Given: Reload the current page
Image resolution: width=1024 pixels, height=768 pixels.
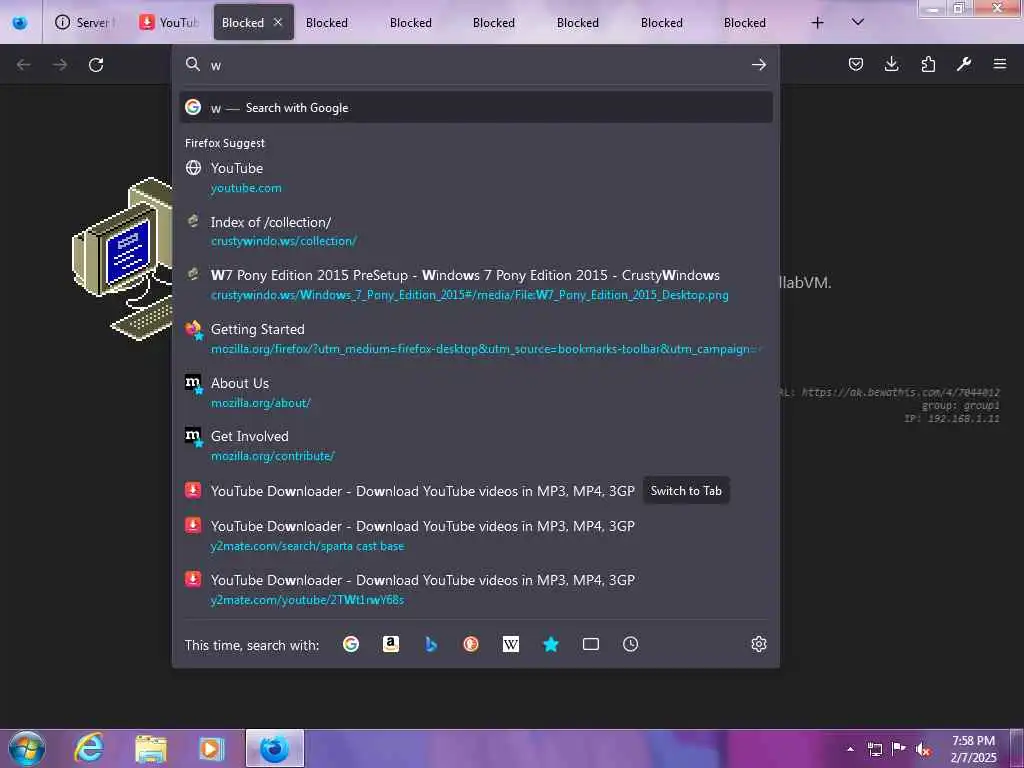Looking at the screenshot, I should coord(96,65).
